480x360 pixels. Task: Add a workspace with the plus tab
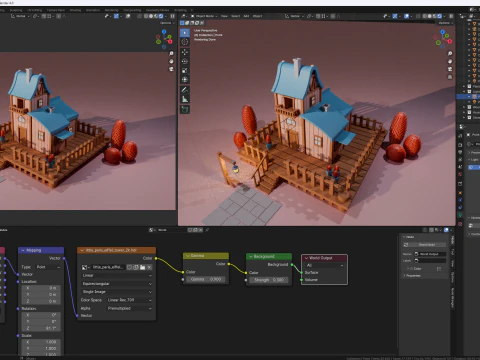coord(192,10)
